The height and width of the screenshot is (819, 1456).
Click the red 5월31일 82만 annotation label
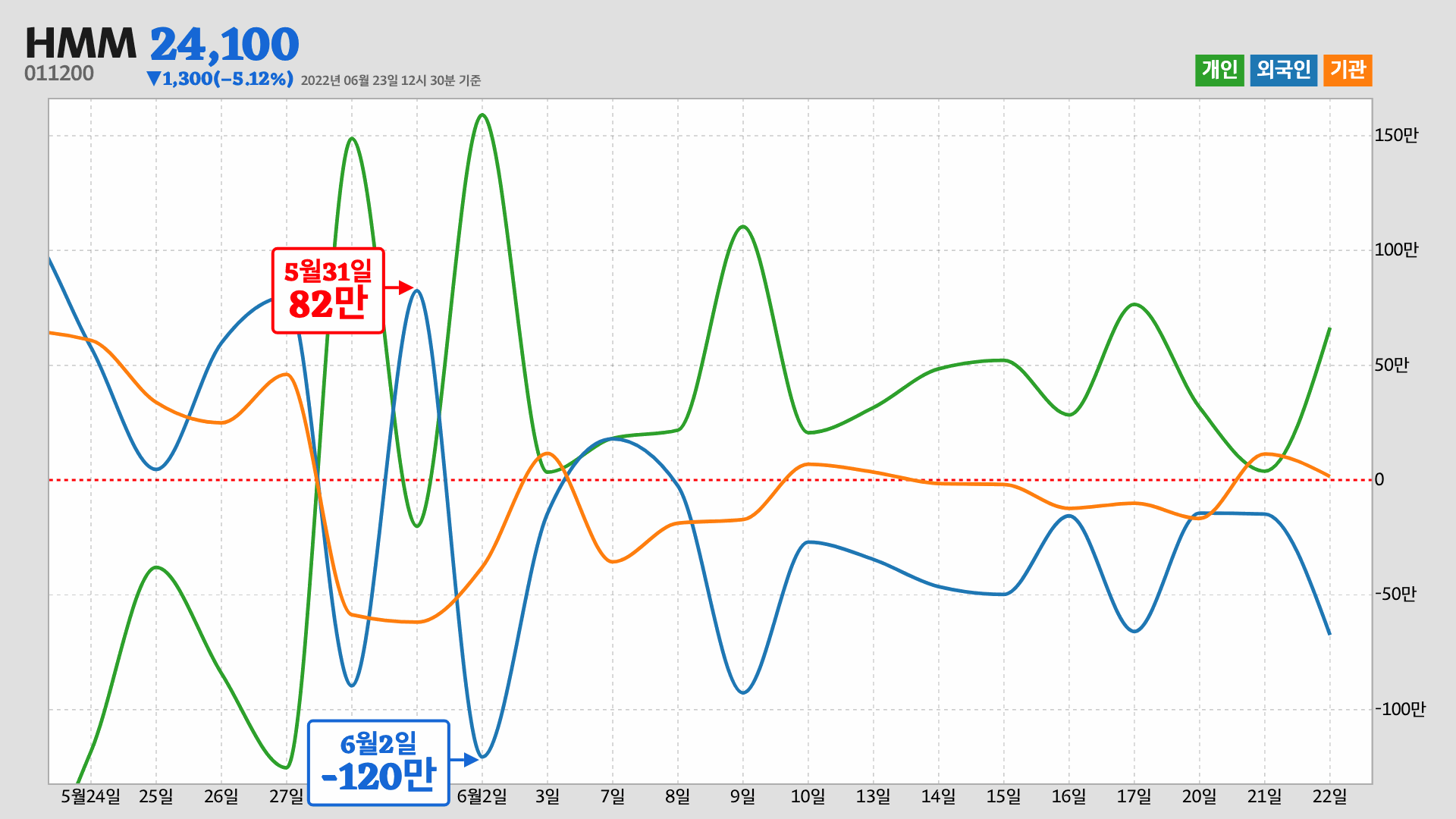[x=328, y=290]
